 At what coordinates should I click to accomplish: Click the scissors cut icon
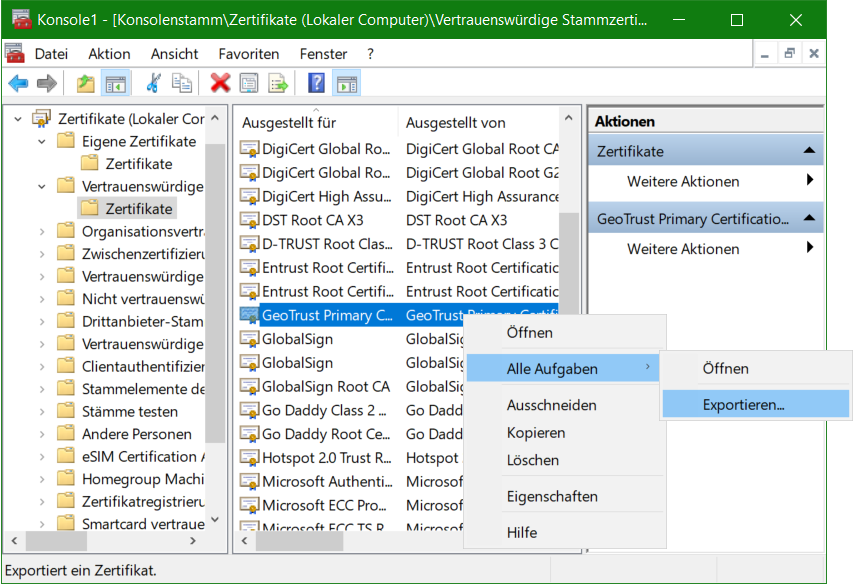pos(153,83)
